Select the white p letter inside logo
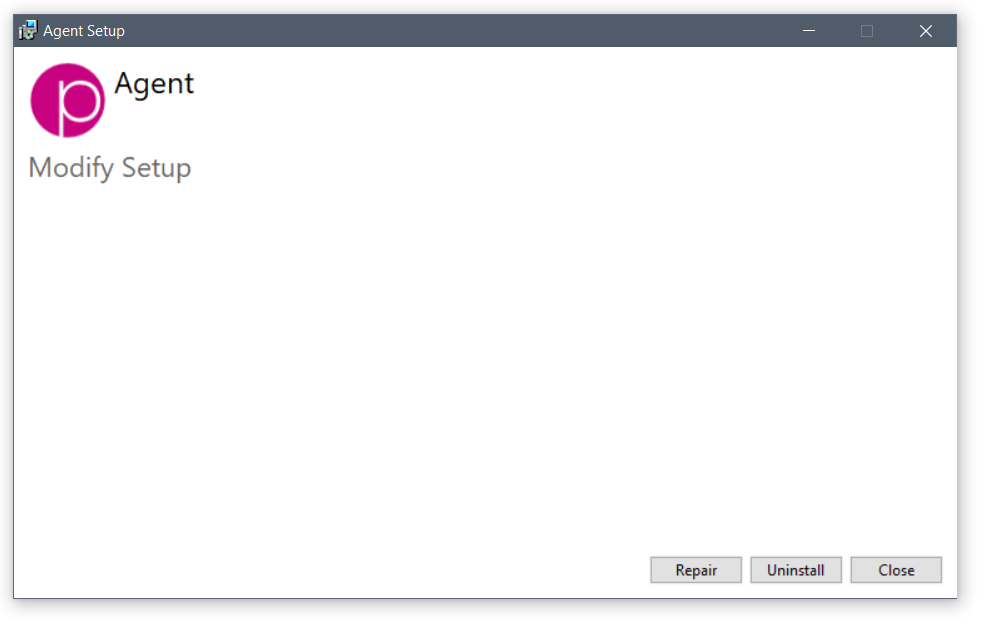The height and width of the screenshot is (629, 988). (79, 104)
